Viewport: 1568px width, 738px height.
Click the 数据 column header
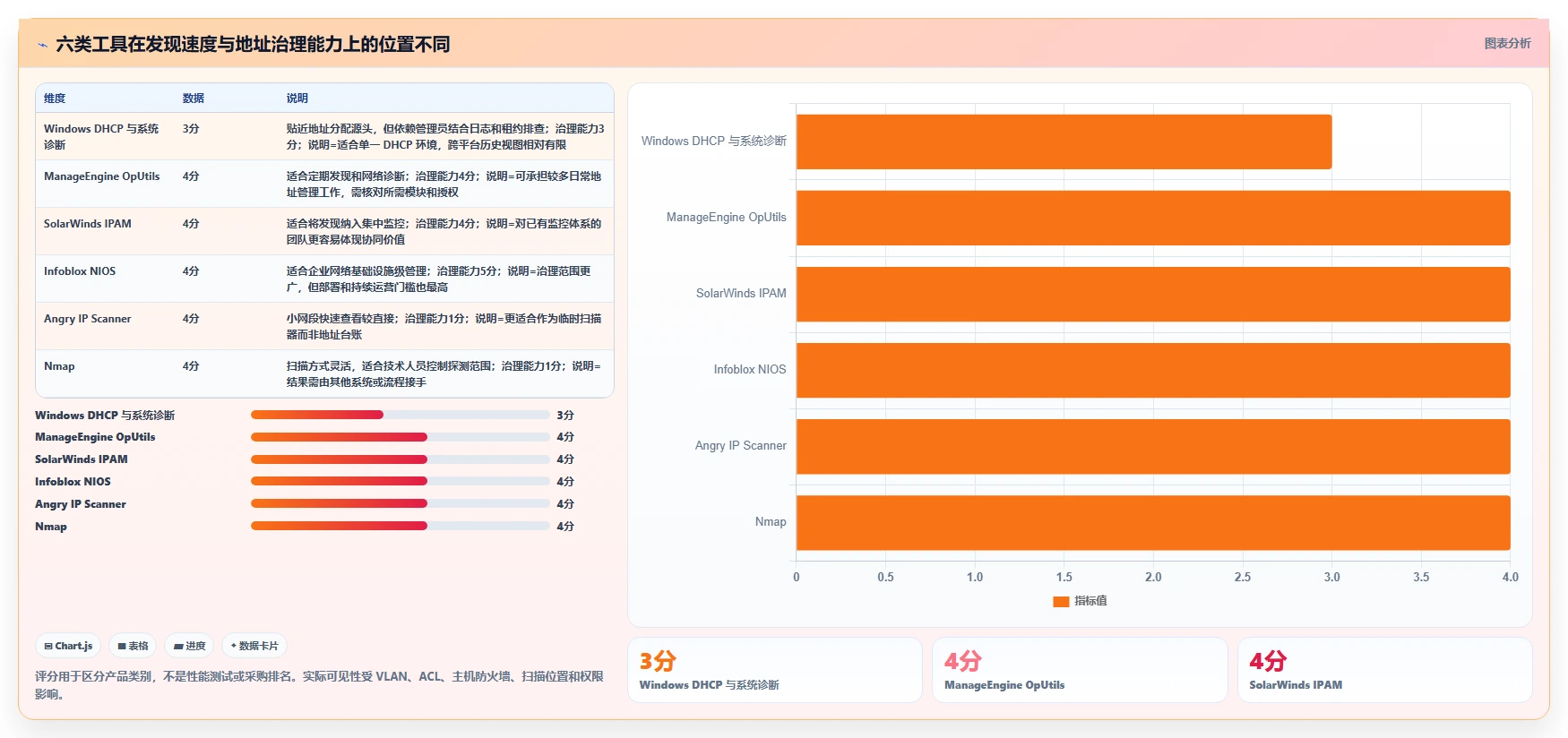tap(194, 99)
